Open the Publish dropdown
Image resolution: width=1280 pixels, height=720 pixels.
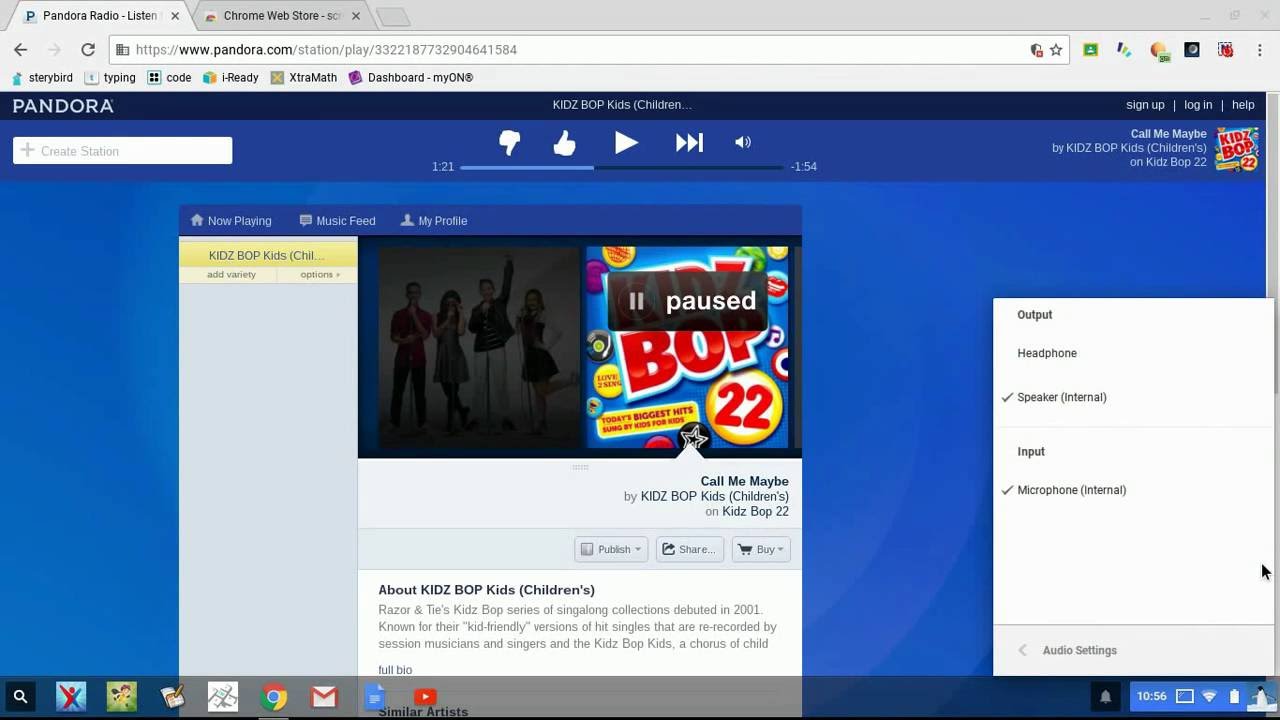click(x=611, y=549)
